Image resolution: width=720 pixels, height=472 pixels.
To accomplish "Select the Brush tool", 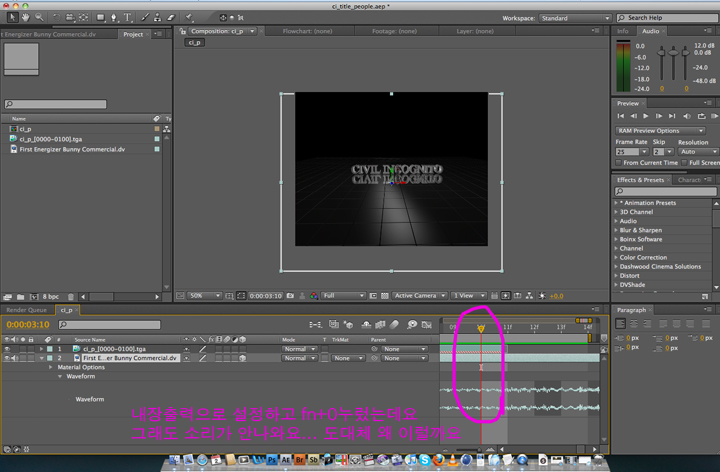I will pos(145,17).
